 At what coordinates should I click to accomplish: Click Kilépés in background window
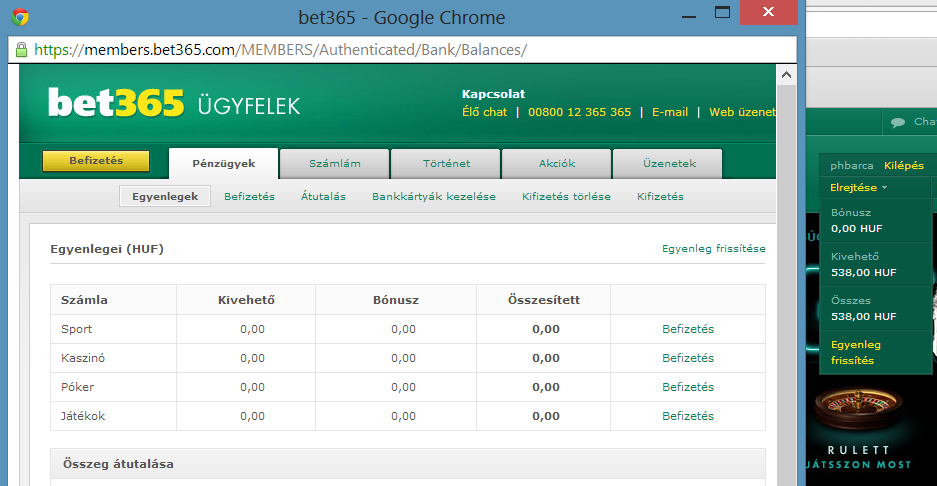pos(904,166)
